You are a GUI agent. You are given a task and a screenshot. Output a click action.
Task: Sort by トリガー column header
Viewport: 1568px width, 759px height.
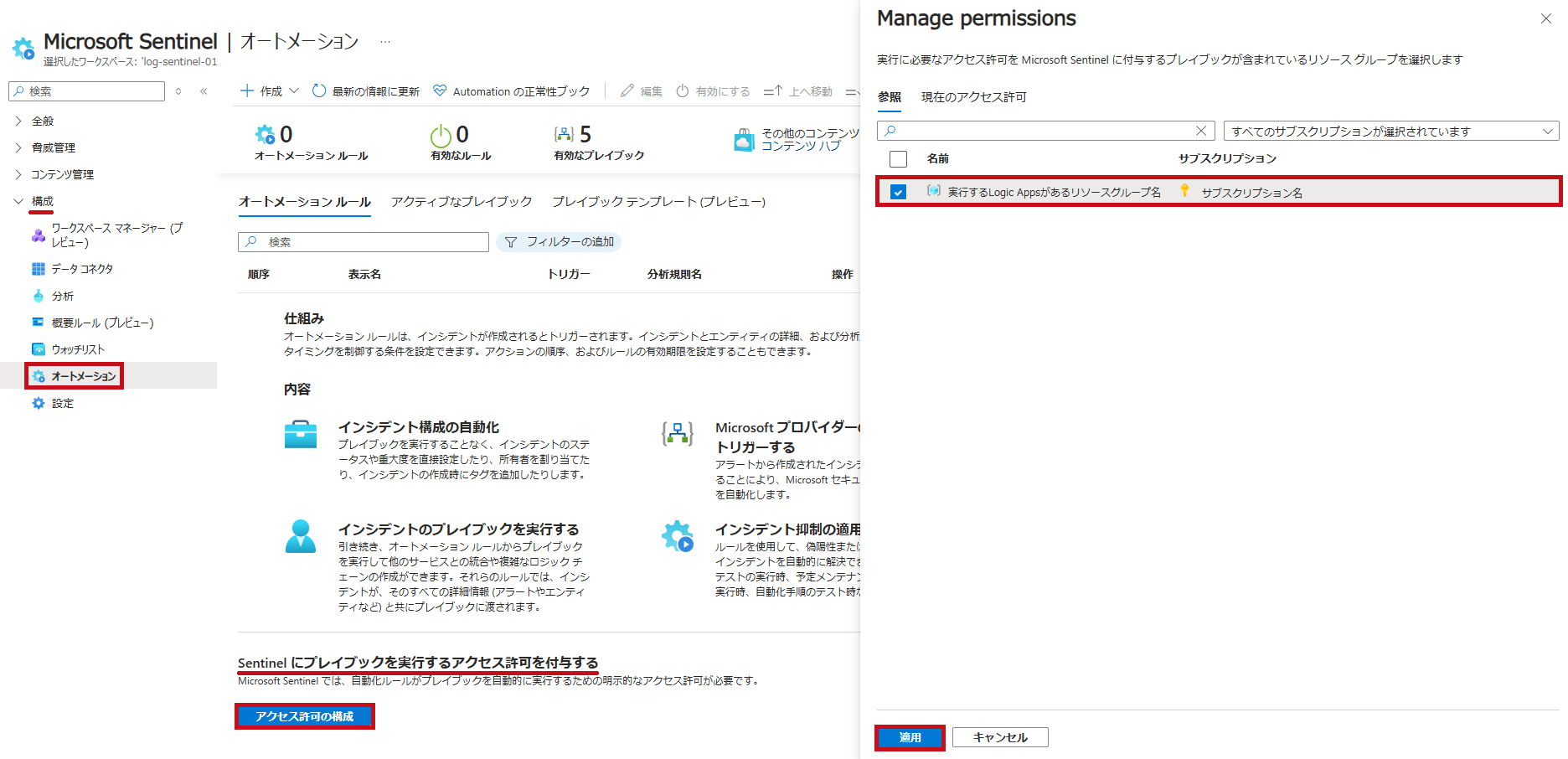(x=569, y=274)
